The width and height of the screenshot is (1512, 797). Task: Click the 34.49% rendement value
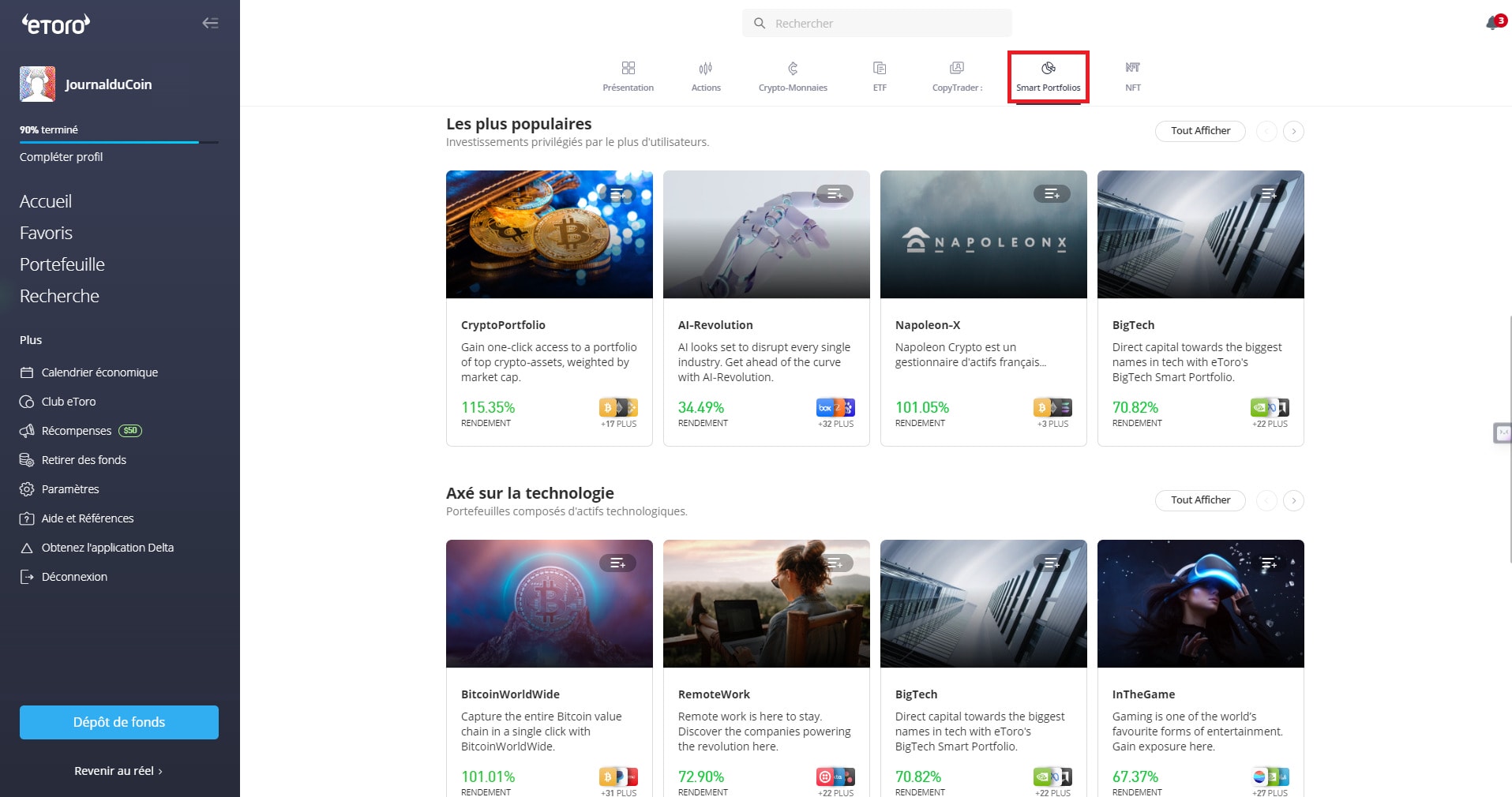(701, 407)
